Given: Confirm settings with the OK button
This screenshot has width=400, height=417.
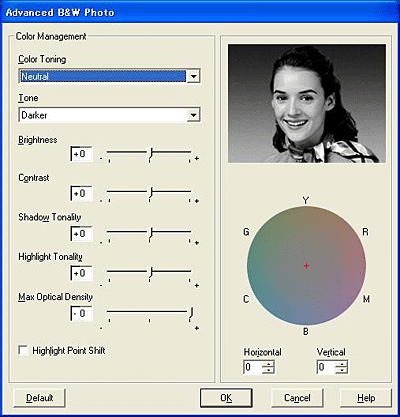Looking at the screenshot, I should coord(226,398).
